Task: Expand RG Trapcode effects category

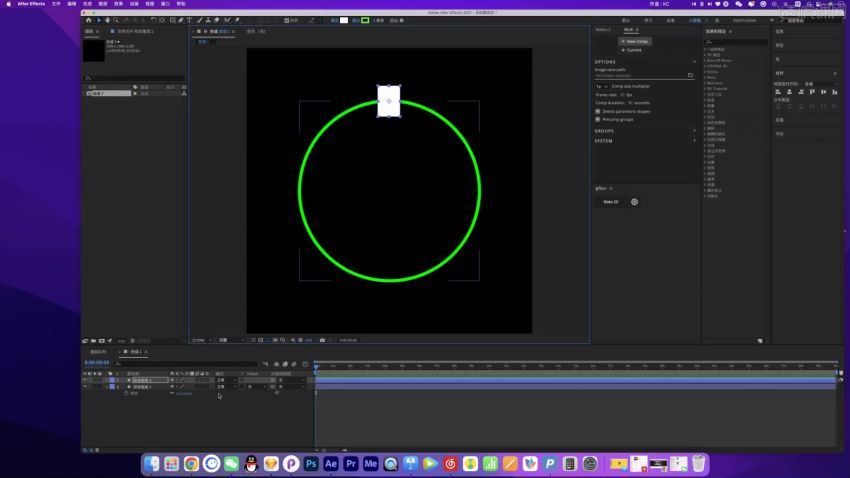Action: [x=705, y=88]
